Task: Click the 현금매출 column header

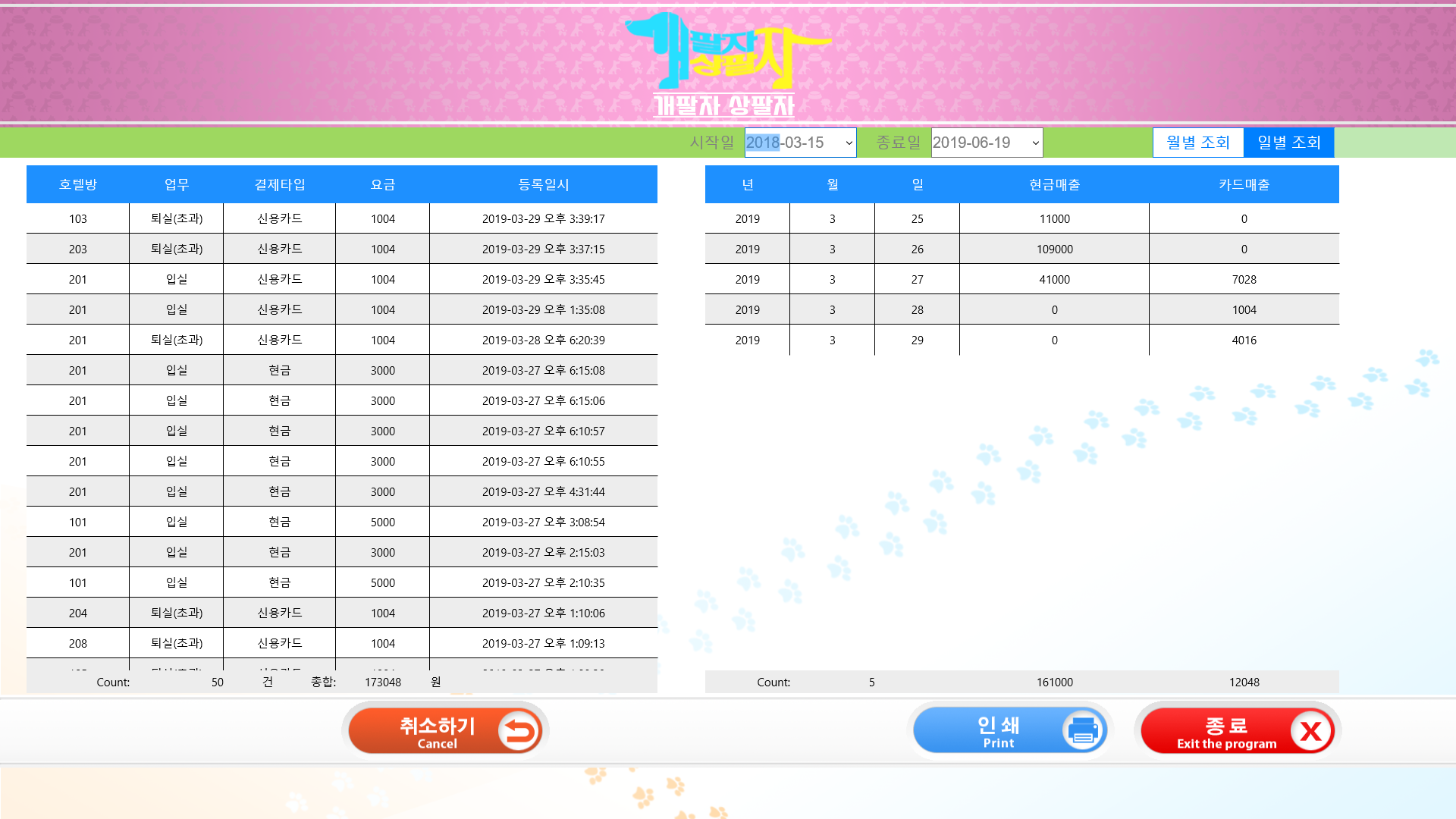Action: point(1054,184)
